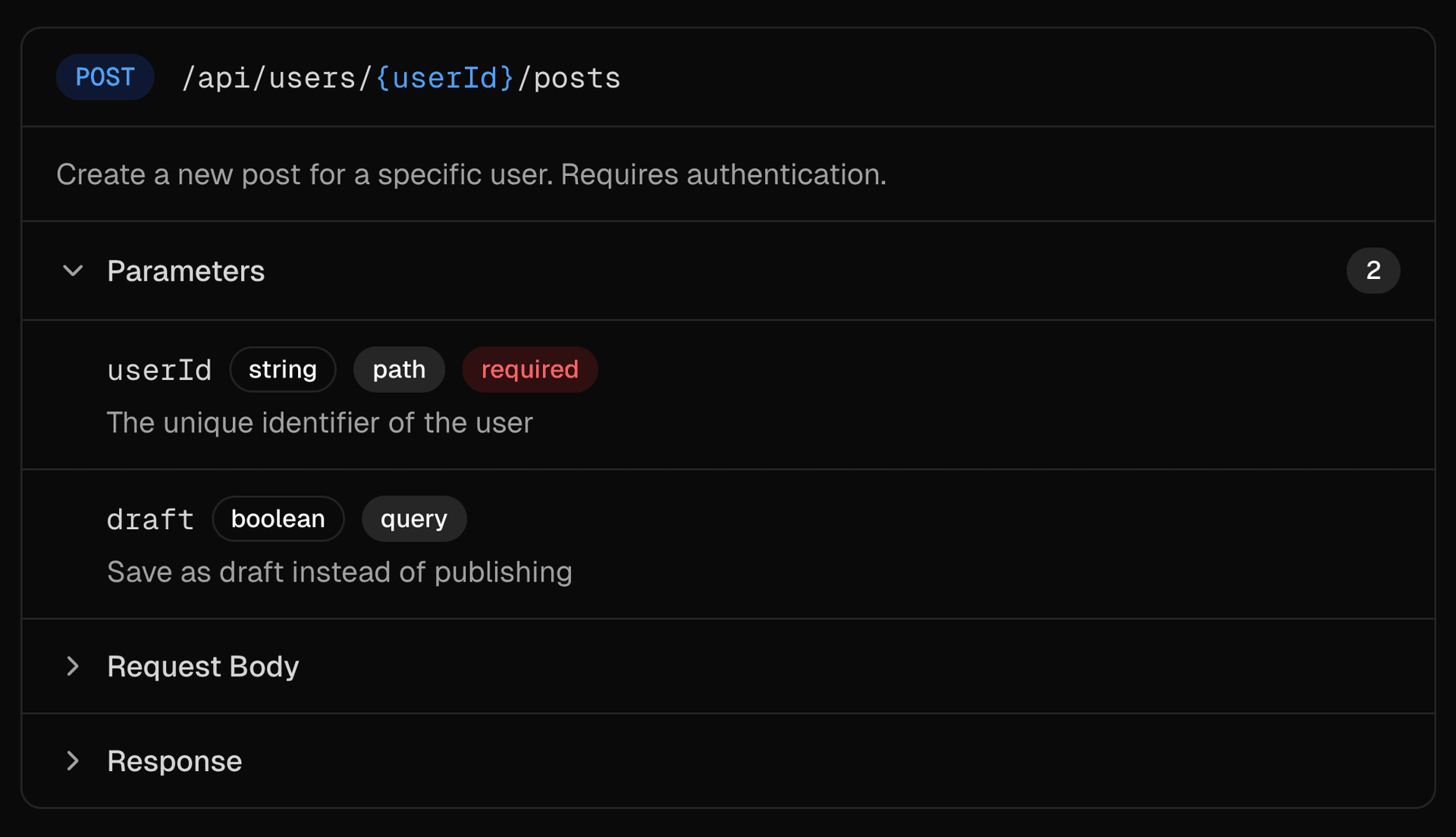Click the parameter count badge showing 2

[x=1373, y=271]
